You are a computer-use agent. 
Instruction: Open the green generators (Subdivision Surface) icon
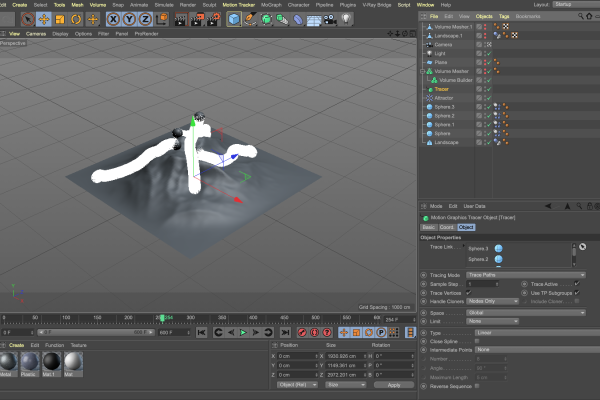point(266,19)
